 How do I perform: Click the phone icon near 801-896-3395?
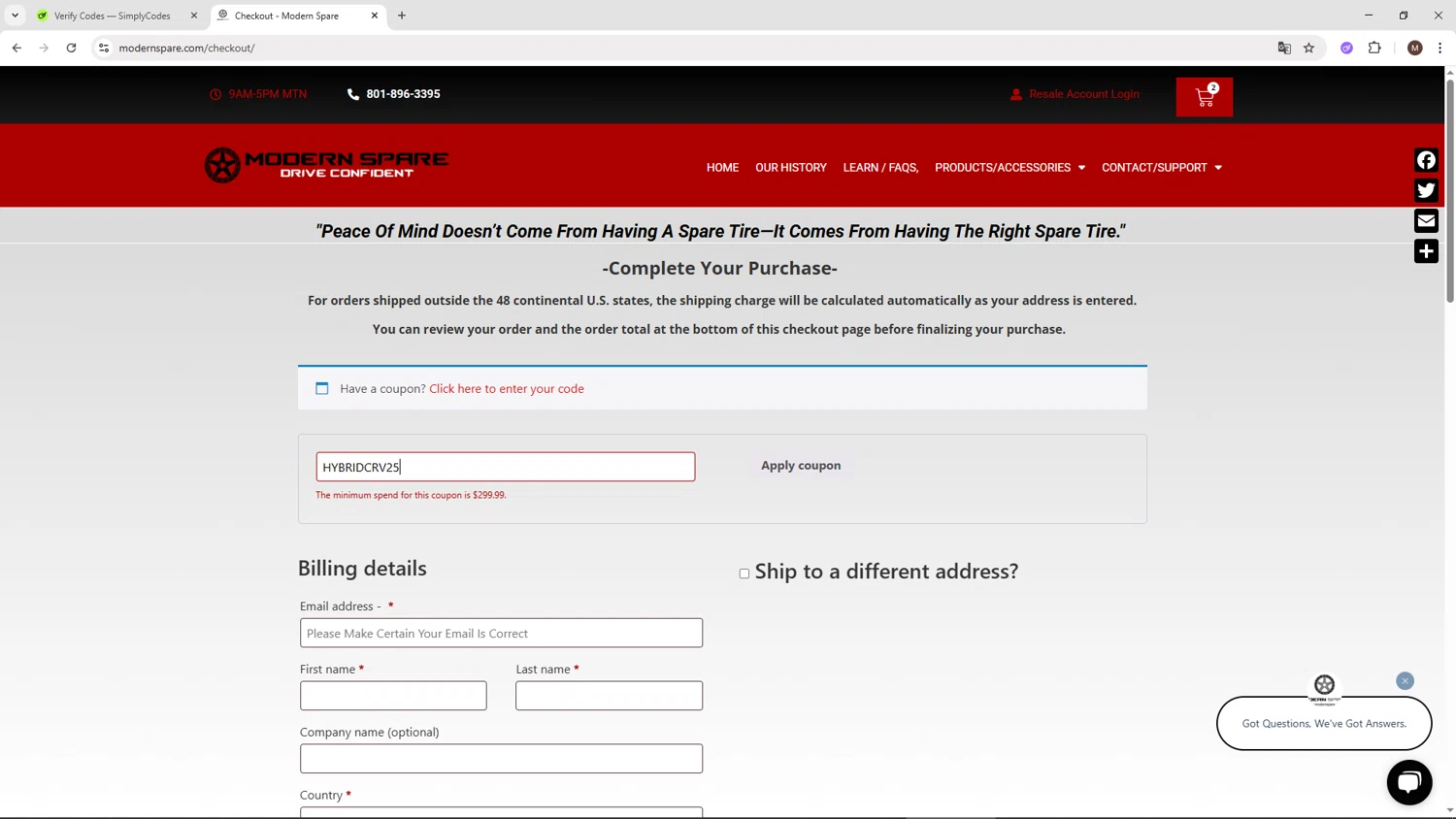pos(353,94)
